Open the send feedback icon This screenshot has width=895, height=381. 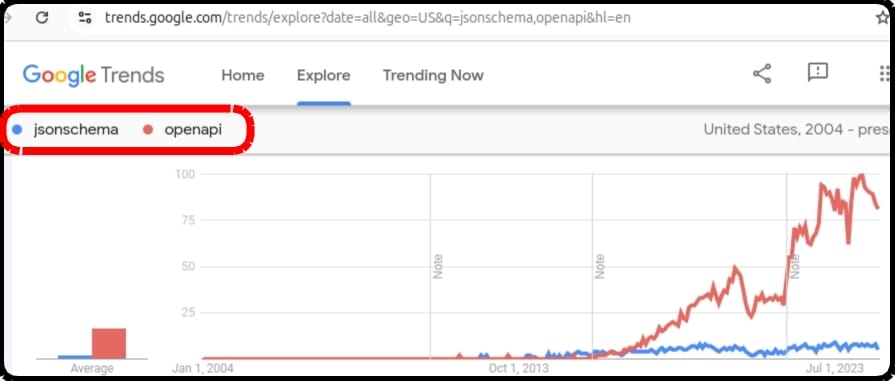(x=817, y=73)
